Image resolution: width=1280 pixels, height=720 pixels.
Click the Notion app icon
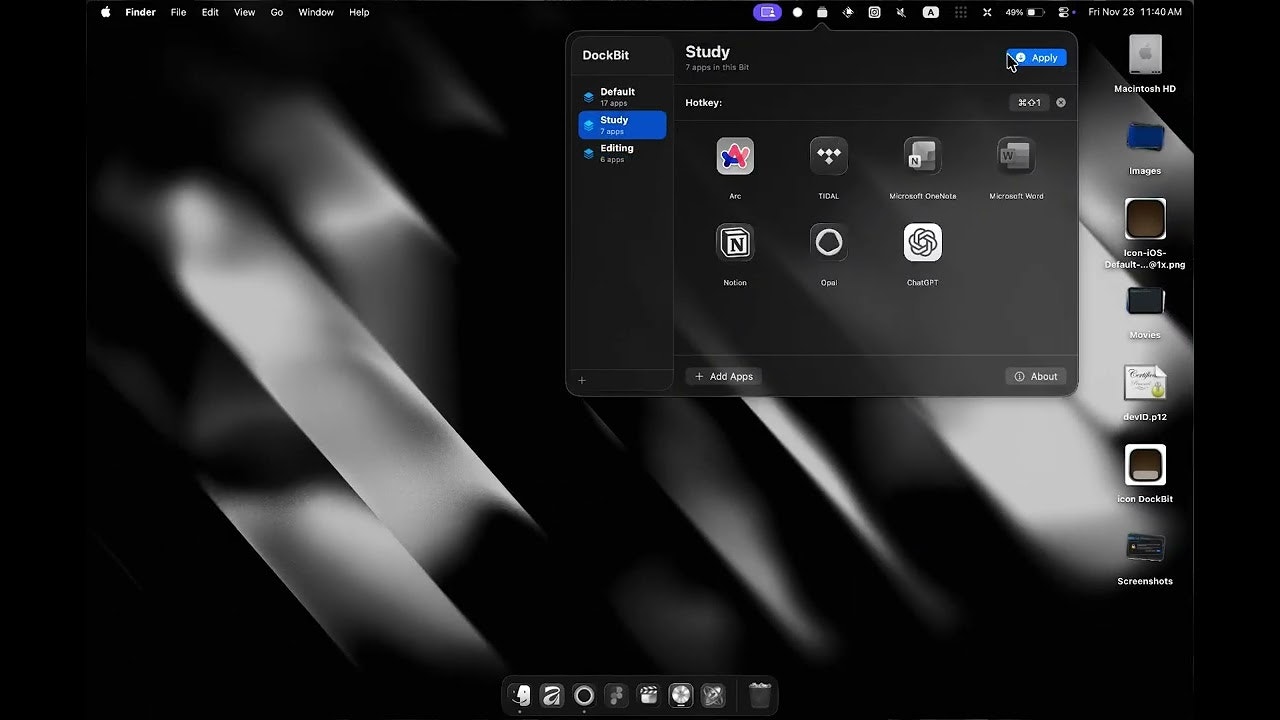(x=735, y=243)
